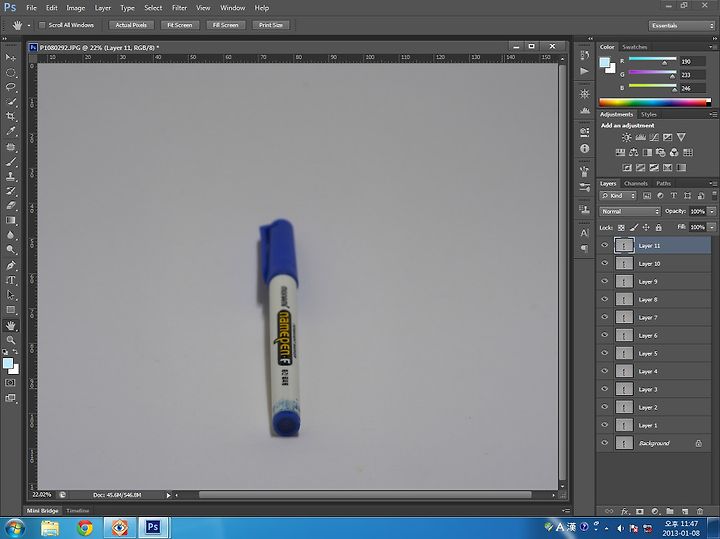
Task: Select the Eraser tool
Action: 11,206
